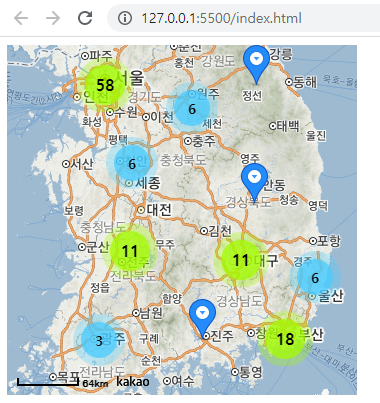Click the 동해 city label

click(x=305, y=82)
